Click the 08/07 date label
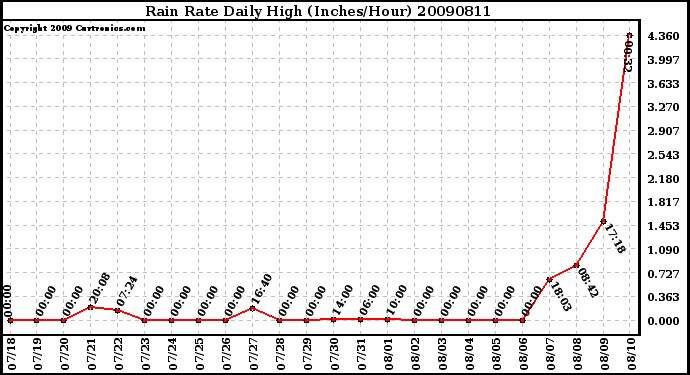Image resolution: width=690 pixels, height=375 pixels. coord(551,354)
